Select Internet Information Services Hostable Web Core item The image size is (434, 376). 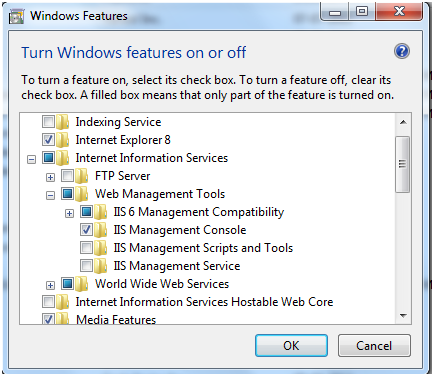pyautogui.click(x=204, y=302)
